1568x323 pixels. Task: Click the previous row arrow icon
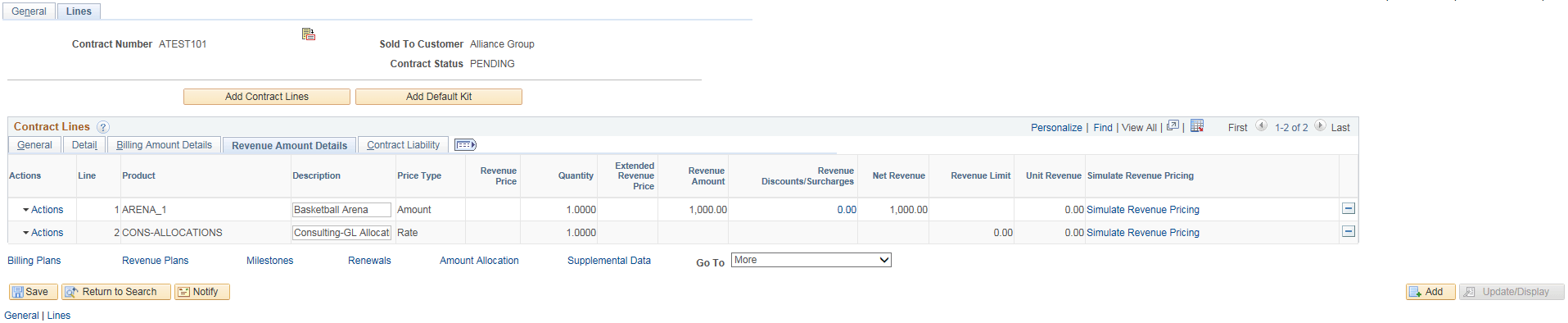1261,126
